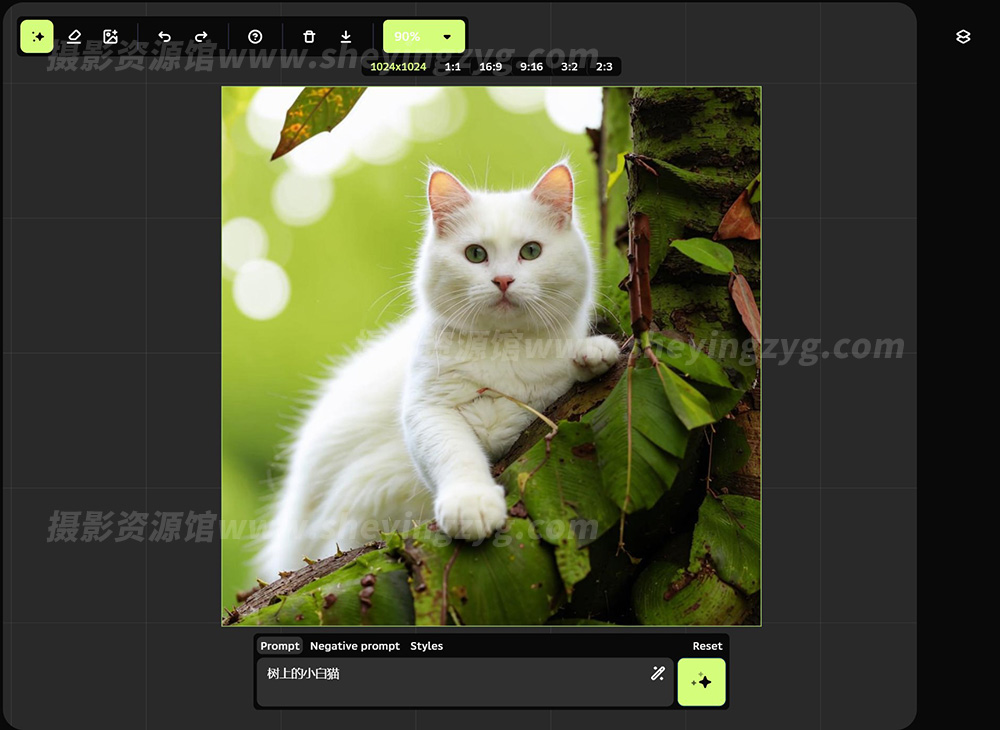1000x730 pixels.
Task: Click the add image icon
Action: click(x=111, y=37)
